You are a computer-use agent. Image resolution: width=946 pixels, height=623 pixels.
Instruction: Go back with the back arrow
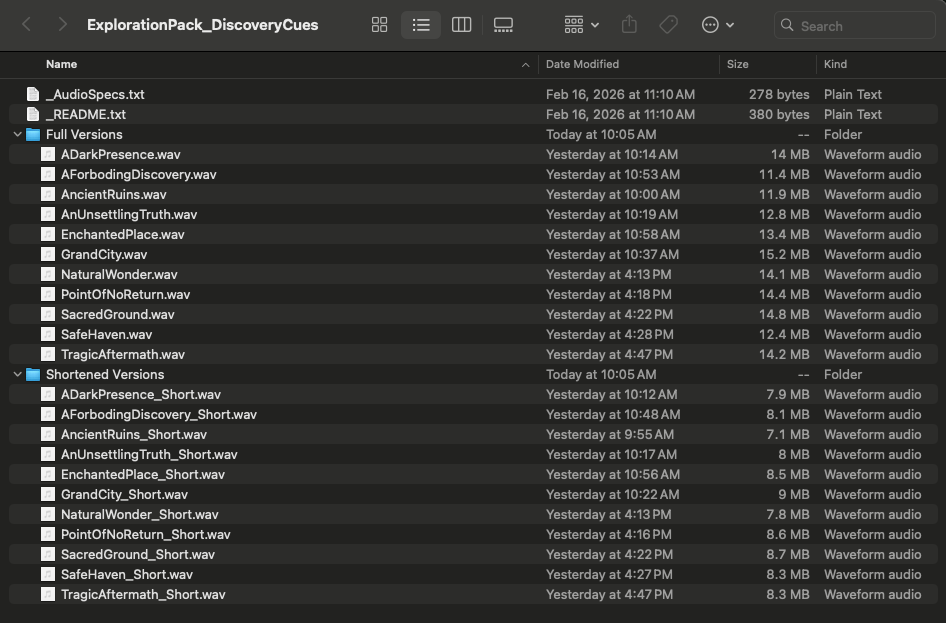(27, 25)
